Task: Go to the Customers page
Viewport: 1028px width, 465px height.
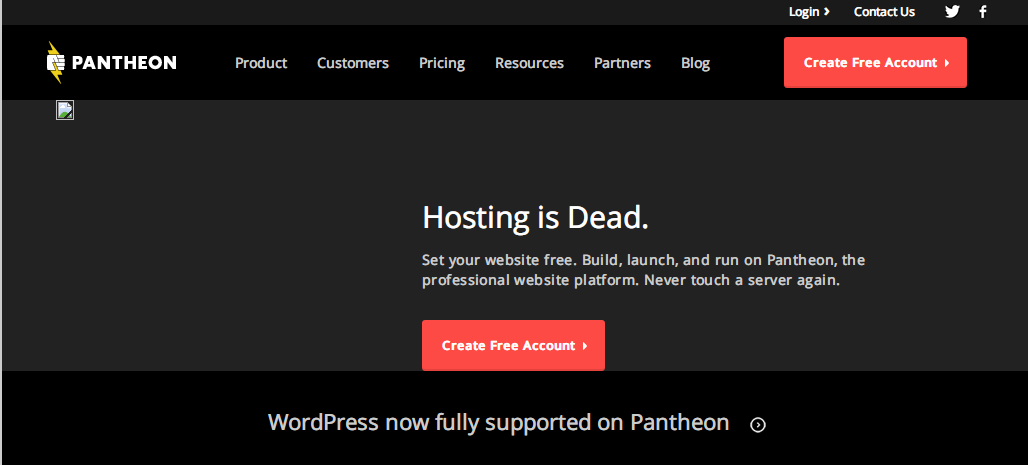Action: coord(353,63)
